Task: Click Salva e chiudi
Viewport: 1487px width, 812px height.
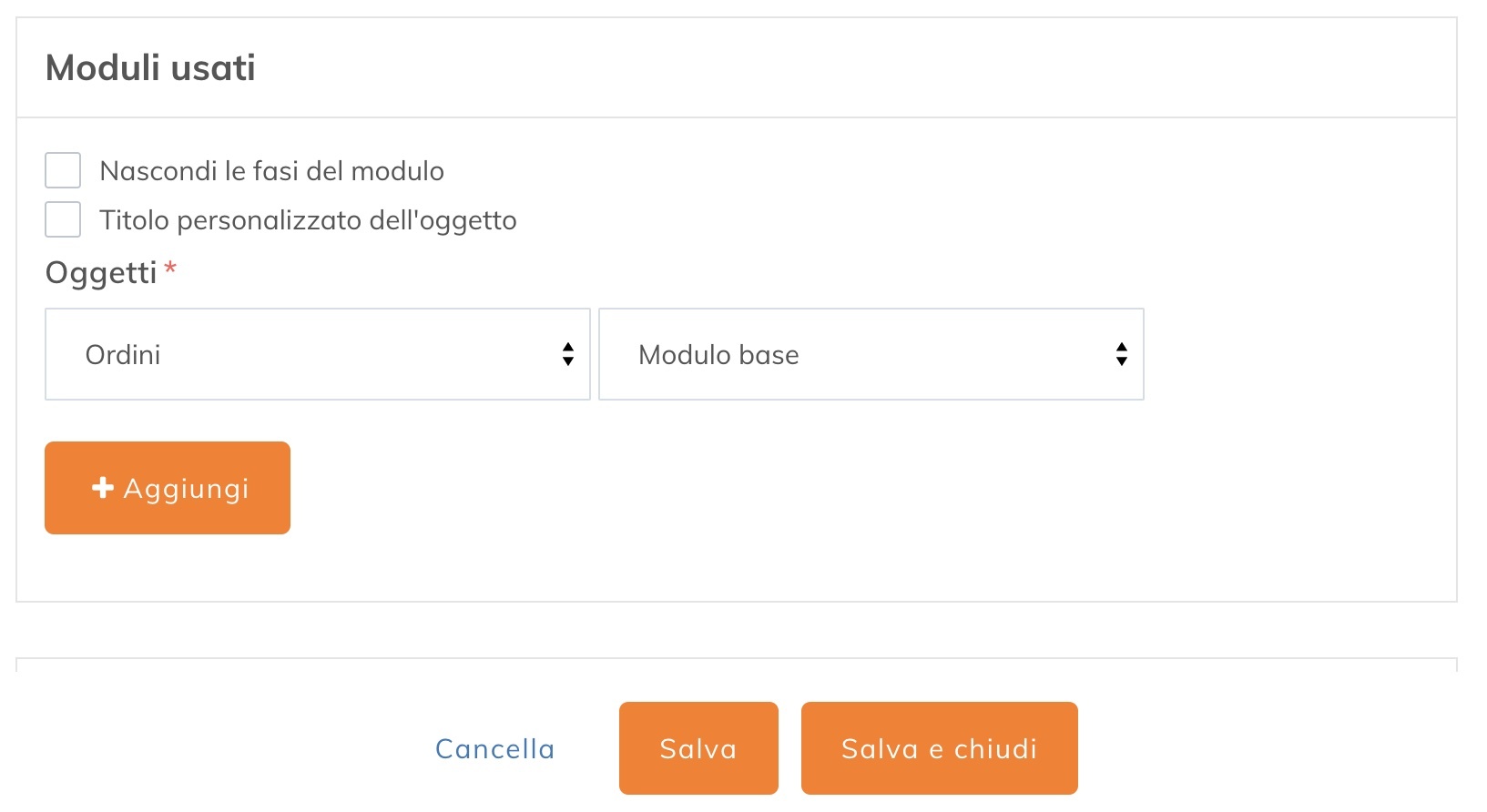Action: point(939,748)
